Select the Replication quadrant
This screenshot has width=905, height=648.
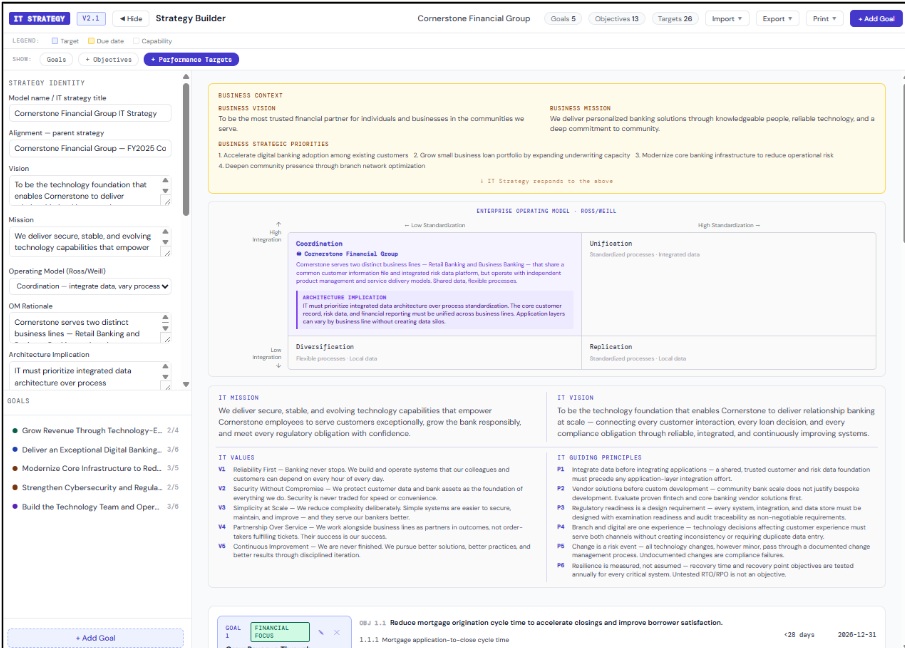point(729,353)
